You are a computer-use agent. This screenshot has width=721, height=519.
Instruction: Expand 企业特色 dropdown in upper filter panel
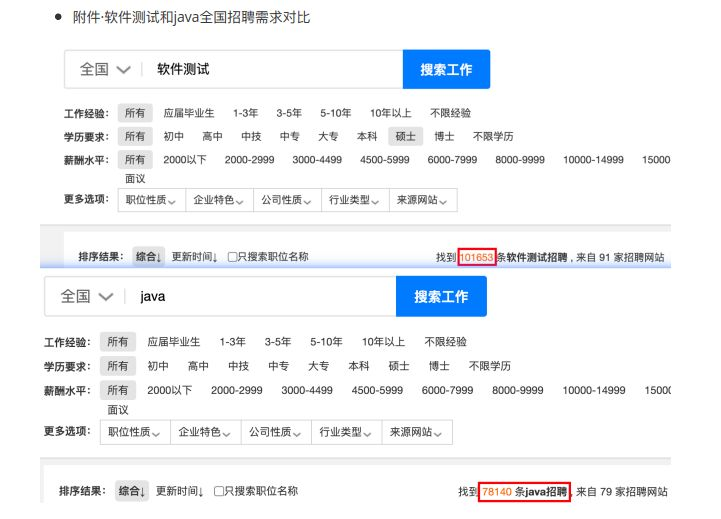click(219, 200)
